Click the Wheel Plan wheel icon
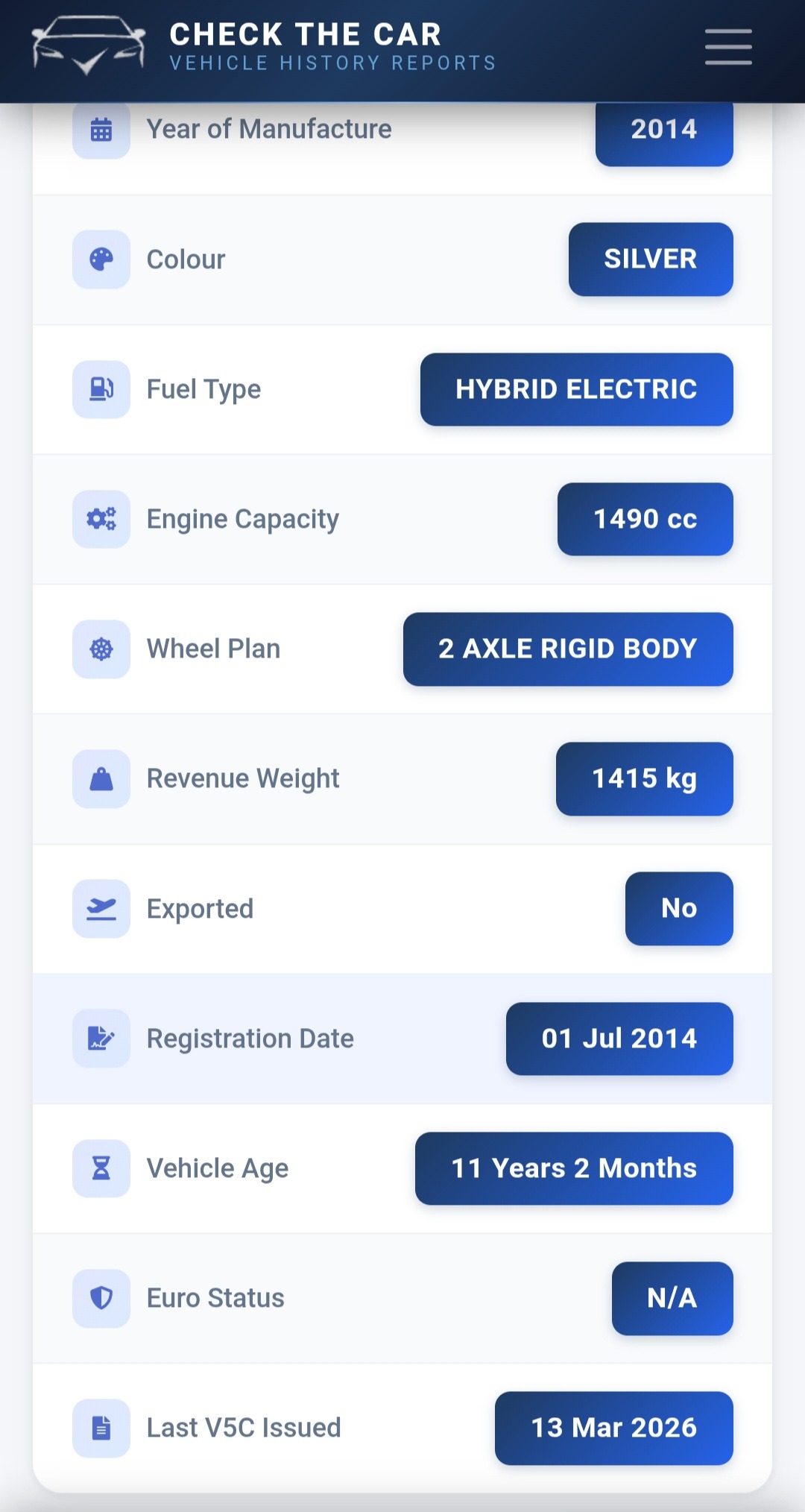This screenshot has height=1512, width=805. click(x=101, y=649)
